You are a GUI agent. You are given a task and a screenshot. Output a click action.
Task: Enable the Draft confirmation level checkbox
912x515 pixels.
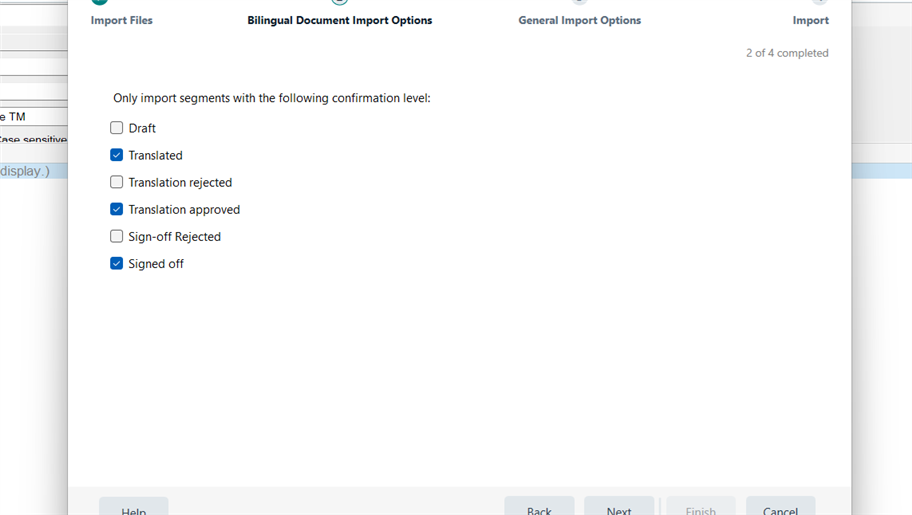[116, 127]
